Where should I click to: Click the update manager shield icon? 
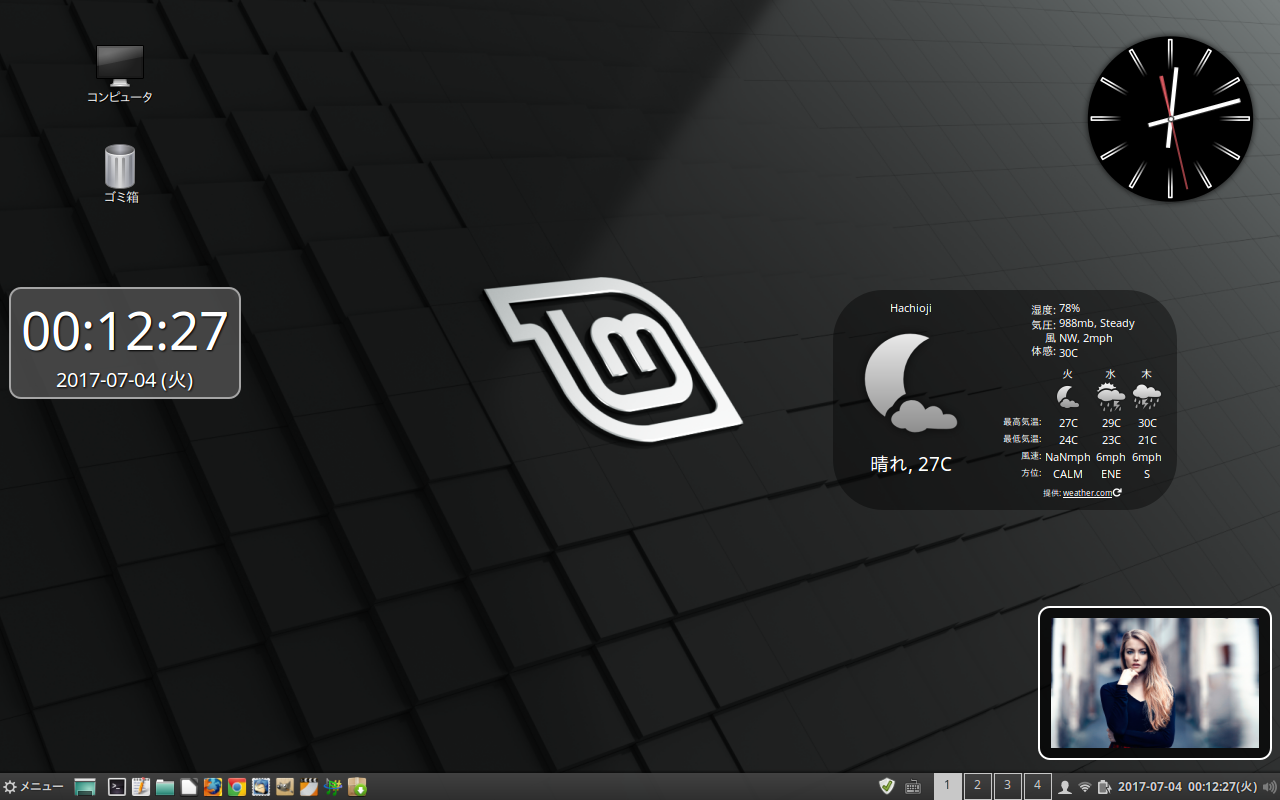[x=887, y=786]
